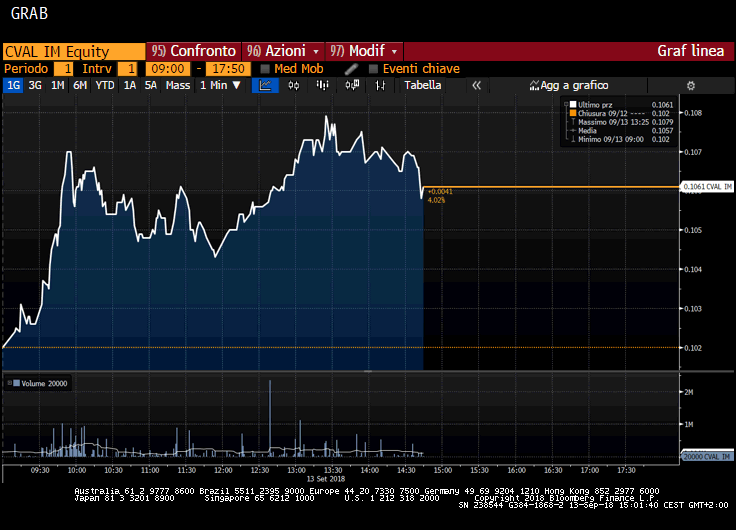Image resolution: width=736 pixels, height=530 pixels.
Task: Select the 1G time range tab
Action: (13, 86)
